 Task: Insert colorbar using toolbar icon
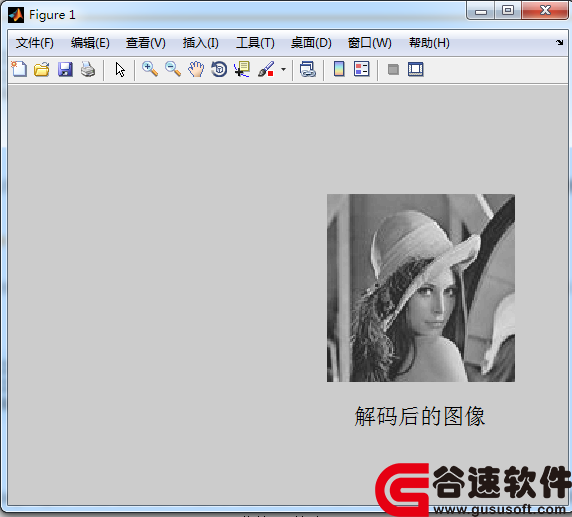click(x=339, y=69)
